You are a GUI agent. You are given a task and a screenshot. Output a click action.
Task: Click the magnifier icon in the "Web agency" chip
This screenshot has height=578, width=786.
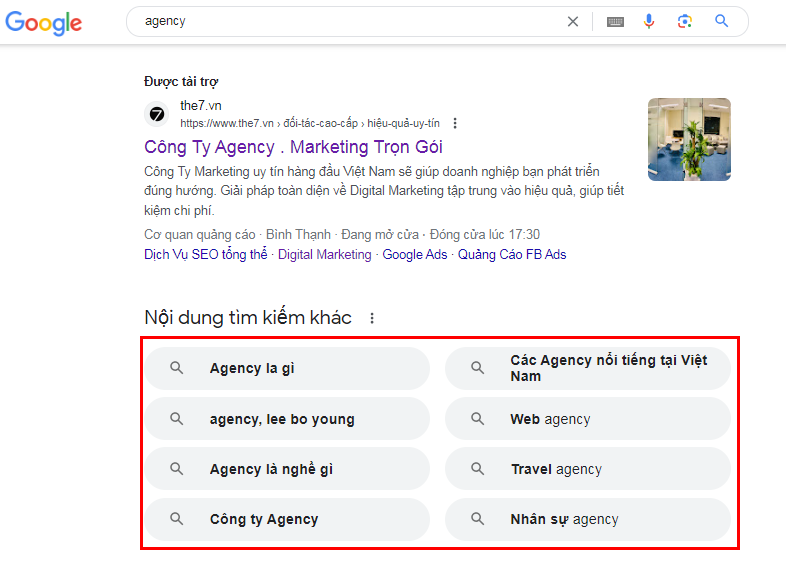tap(477, 419)
